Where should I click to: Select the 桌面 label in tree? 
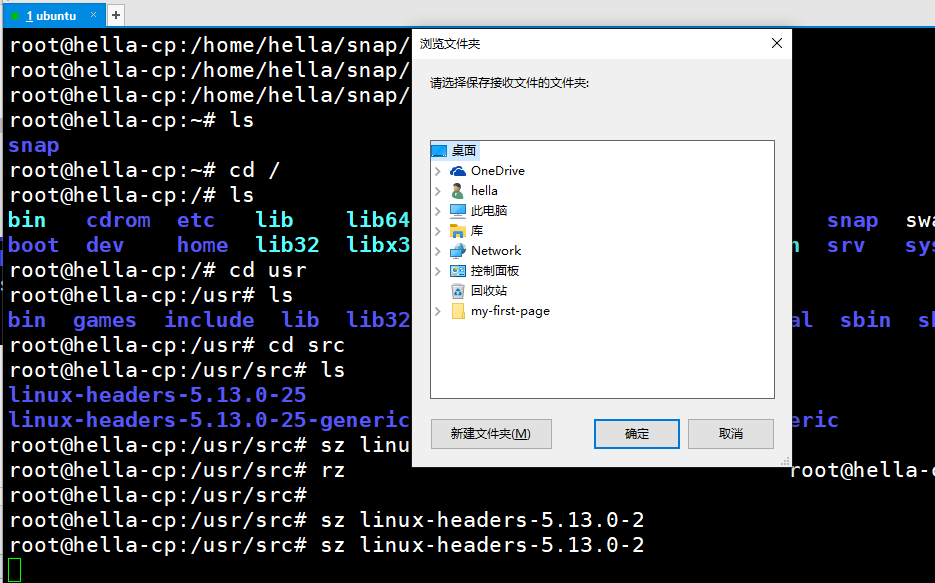464,151
